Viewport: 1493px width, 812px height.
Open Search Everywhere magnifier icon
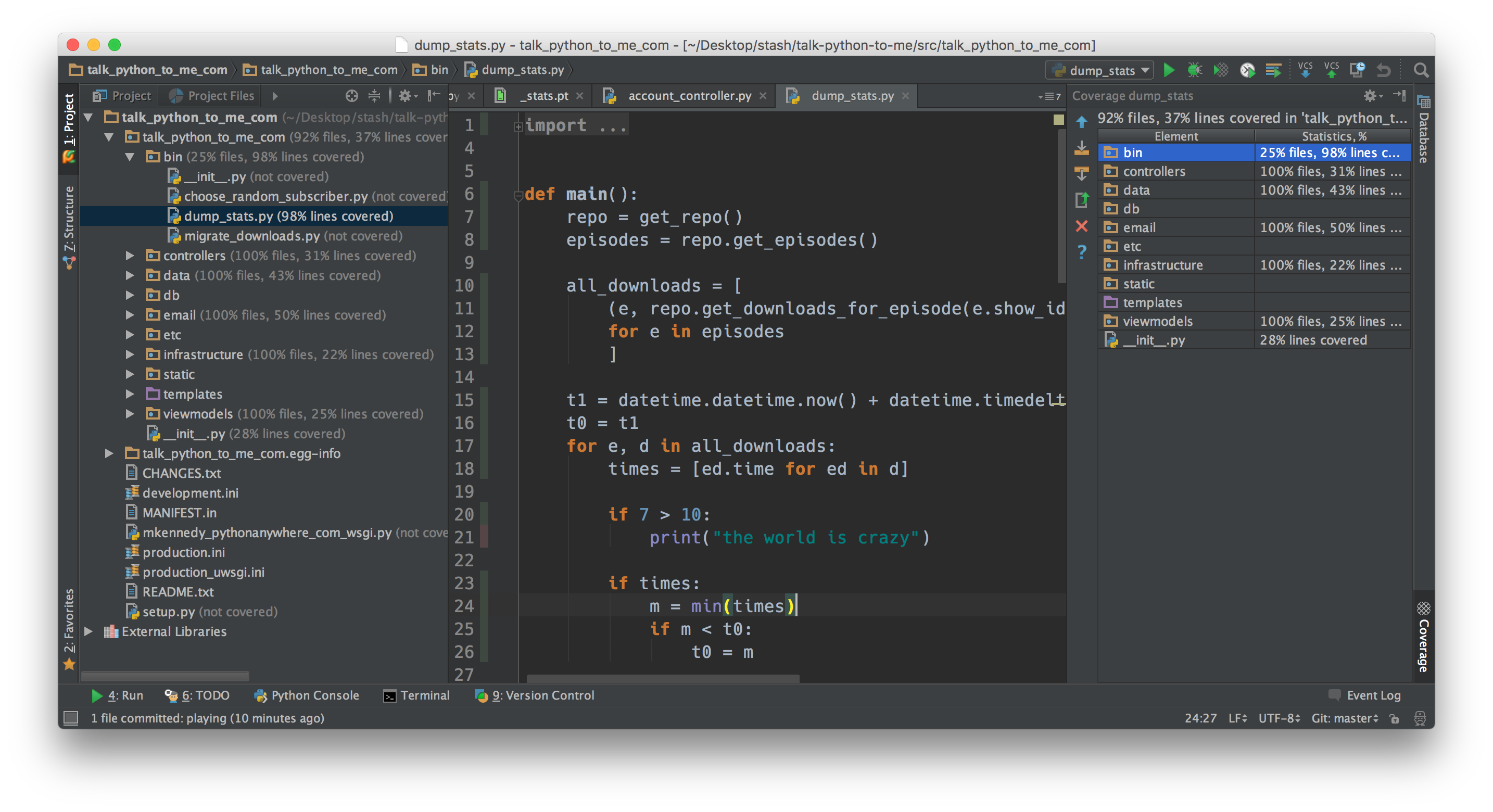coord(1421,70)
